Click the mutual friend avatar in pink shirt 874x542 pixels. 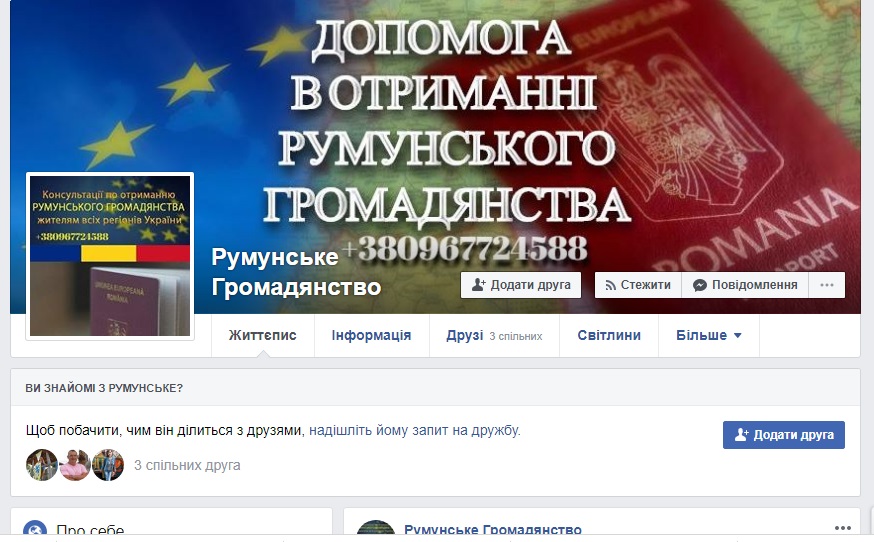tap(75, 465)
